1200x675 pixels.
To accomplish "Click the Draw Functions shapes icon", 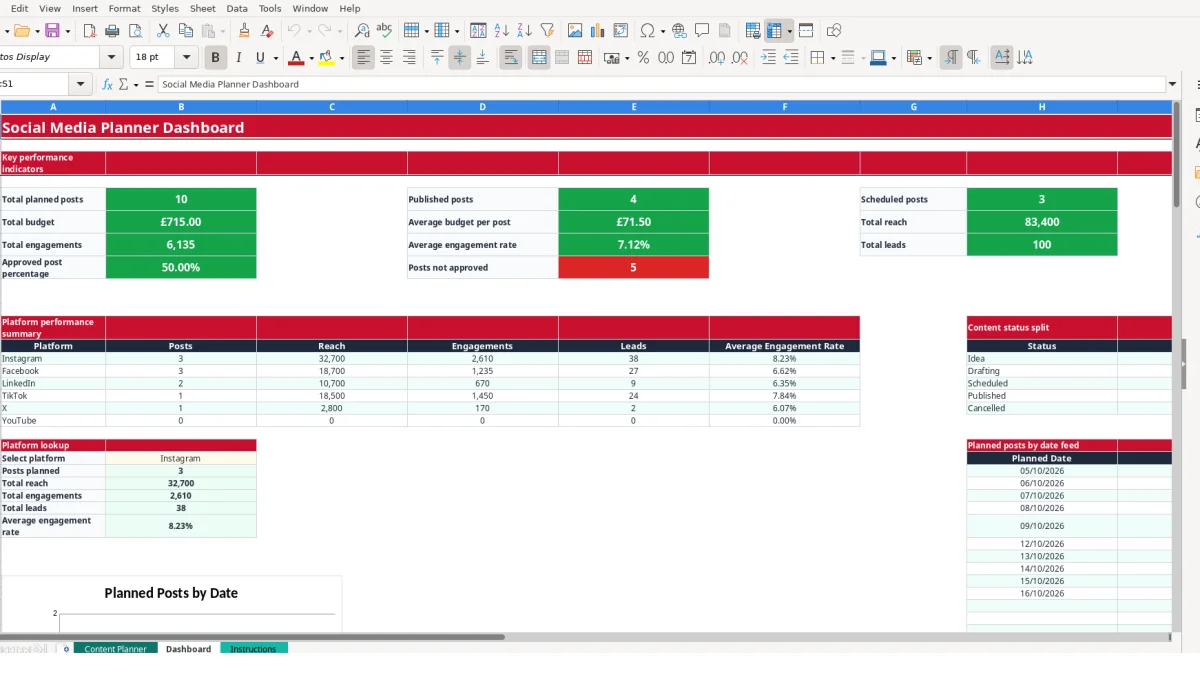I will (834, 31).
